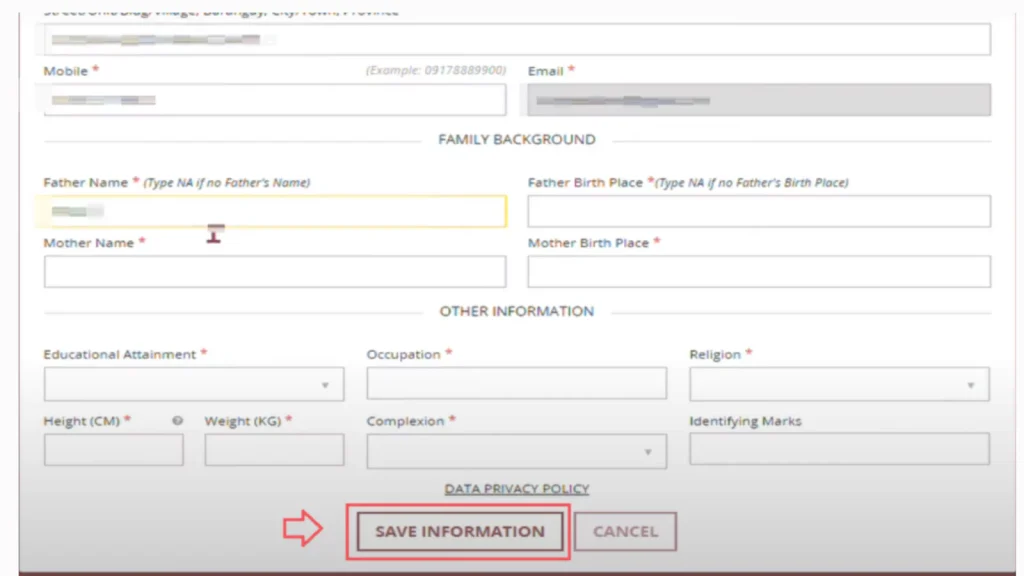The width and height of the screenshot is (1024, 576).
Task: Click the Mother Birth Place field
Action: pos(758,271)
